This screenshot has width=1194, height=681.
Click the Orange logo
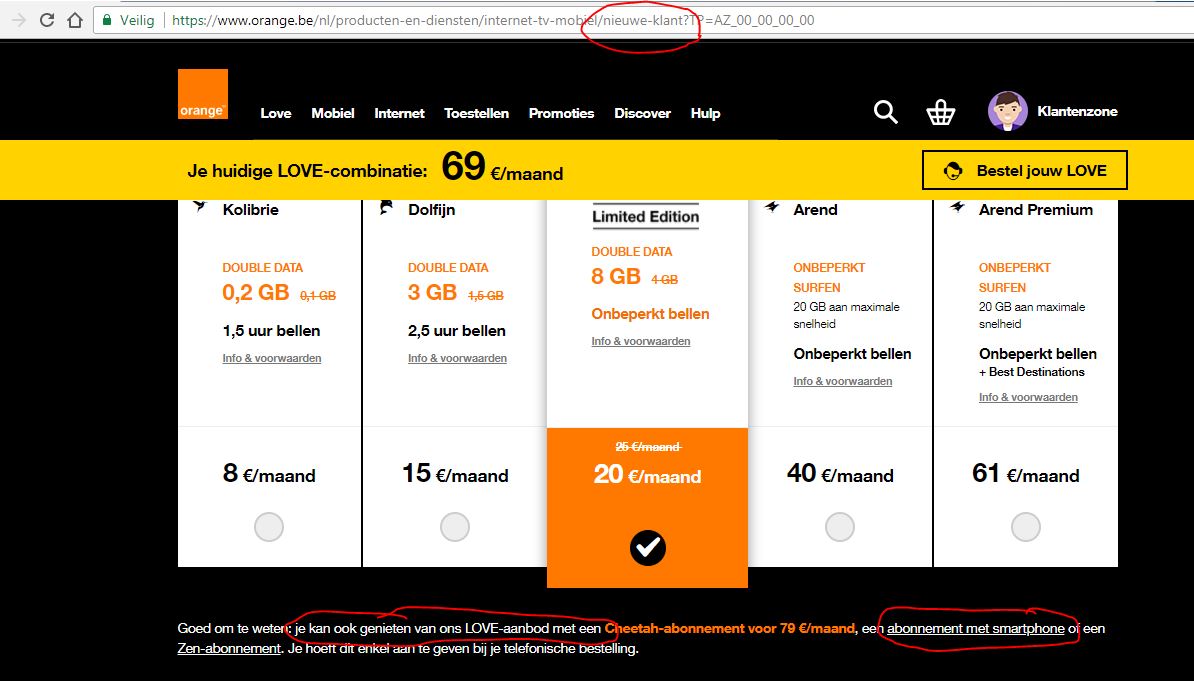coord(203,94)
